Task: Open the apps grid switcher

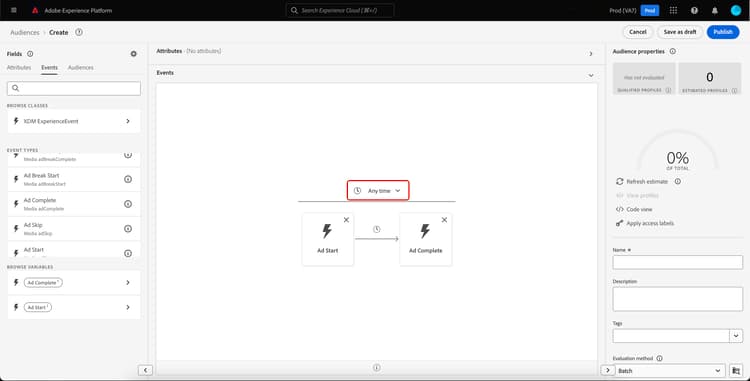Action: click(673, 11)
